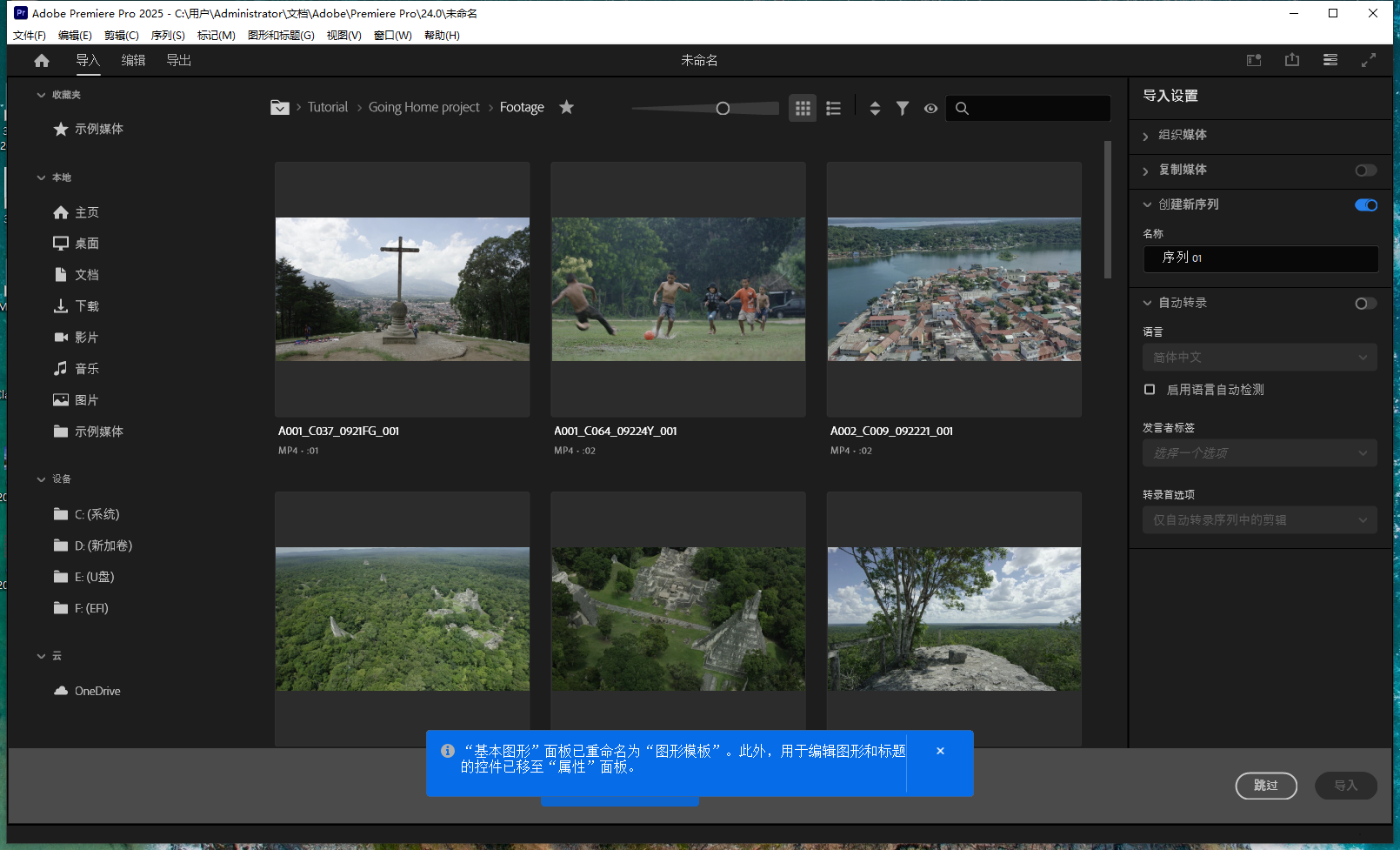The height and width of the screenshot is (850, 1400).
Task: Open file type filter funnel
Action: [x=903, y=108]
